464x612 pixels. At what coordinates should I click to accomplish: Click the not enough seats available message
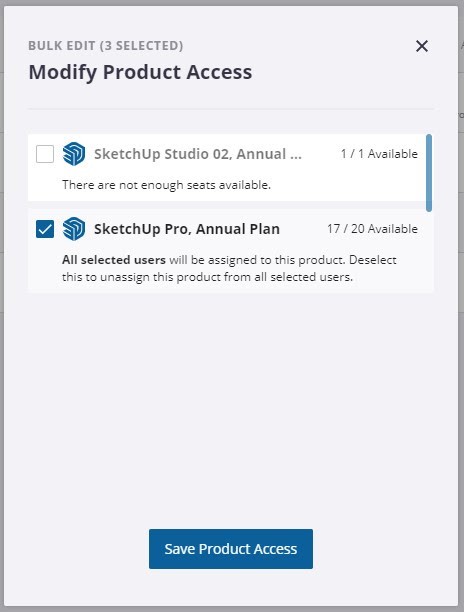pyautogui.click(x=166, y=185)
